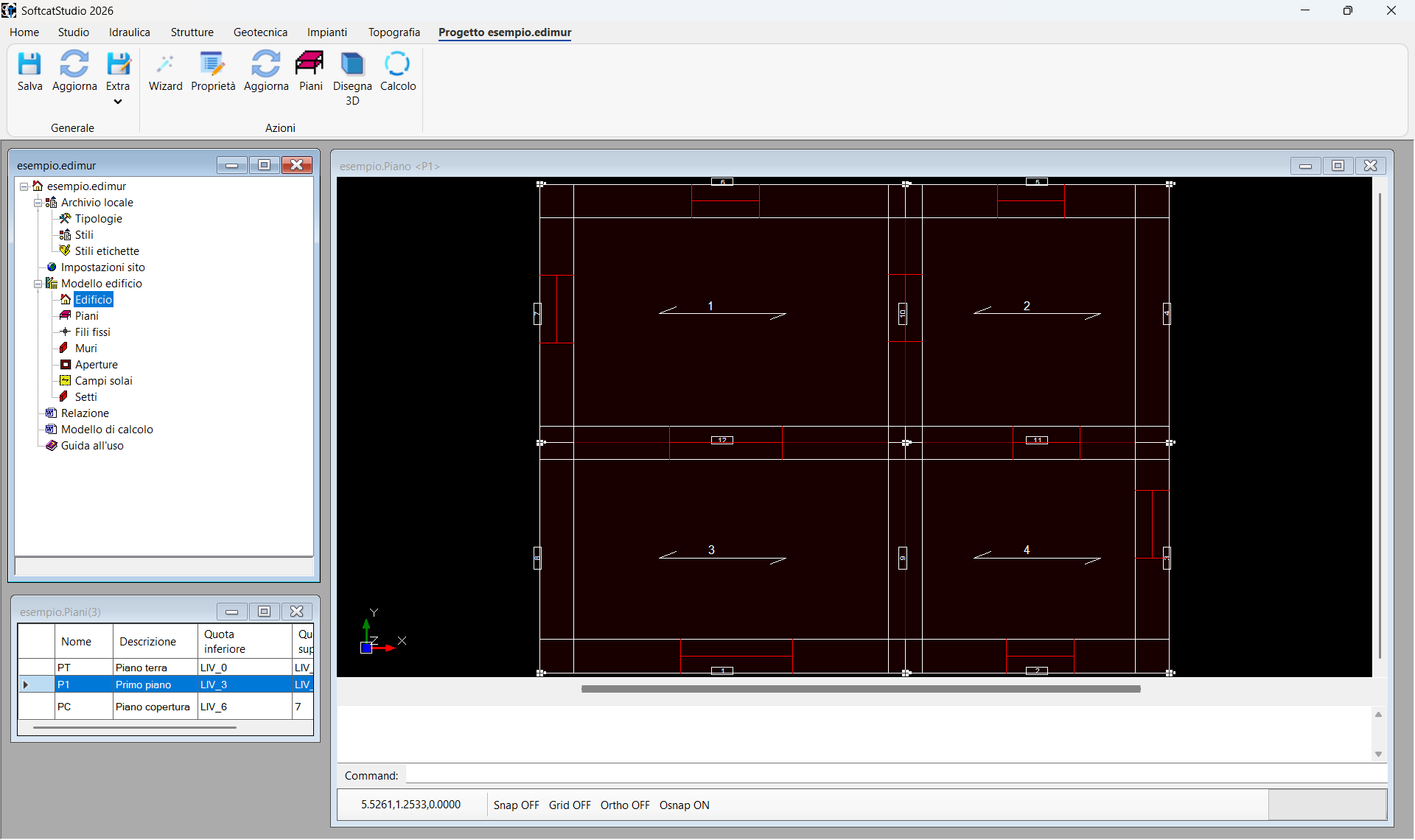
Task: Open Guida all'uso tree item
Action: coord(92,446)
